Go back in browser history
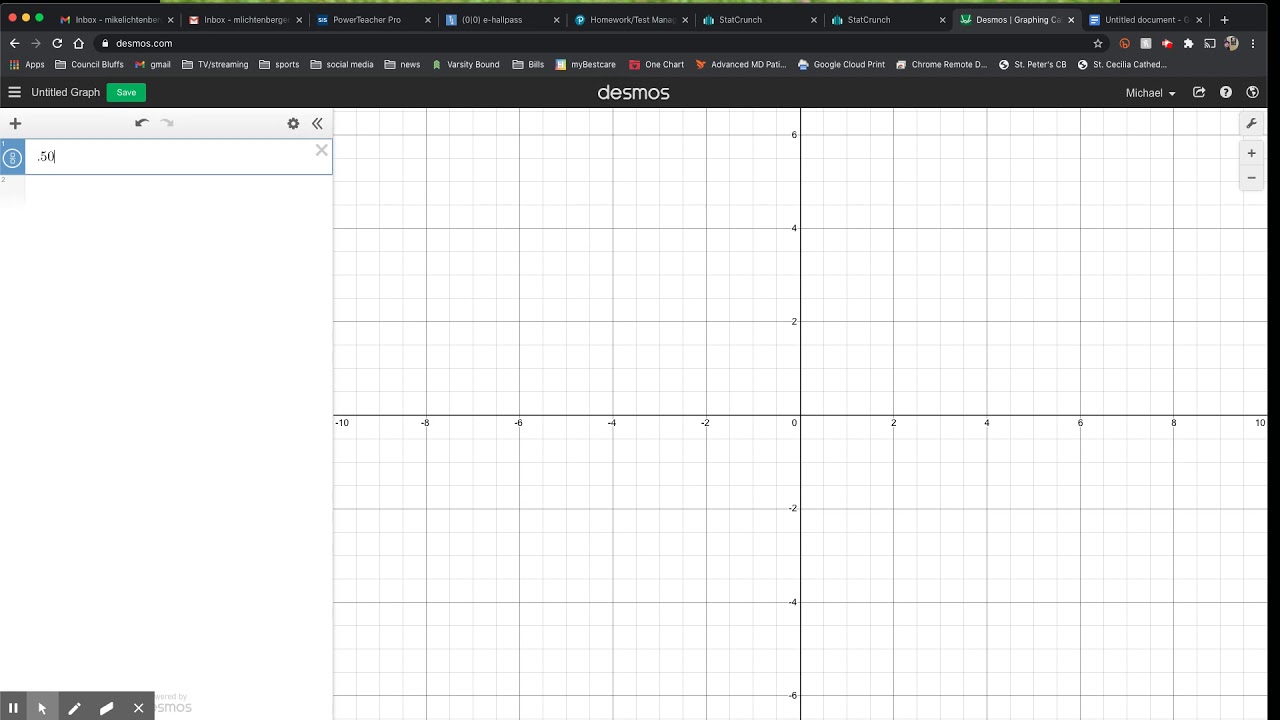The height and width of the screenshot is (720, 1280). point(14,43)
